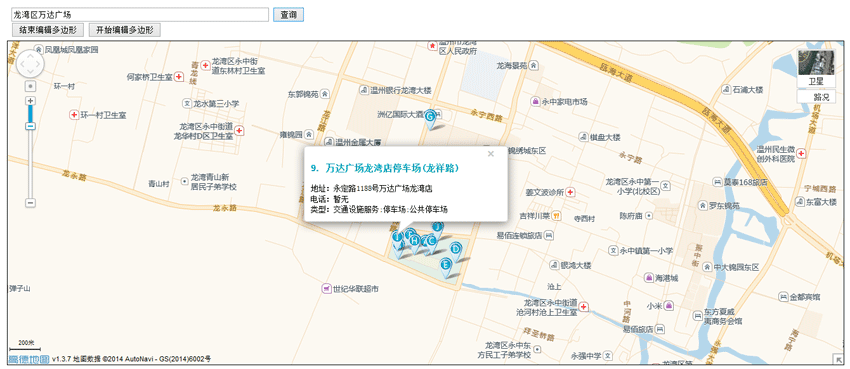Pan the map up with the compass arrow

[29, 55]
